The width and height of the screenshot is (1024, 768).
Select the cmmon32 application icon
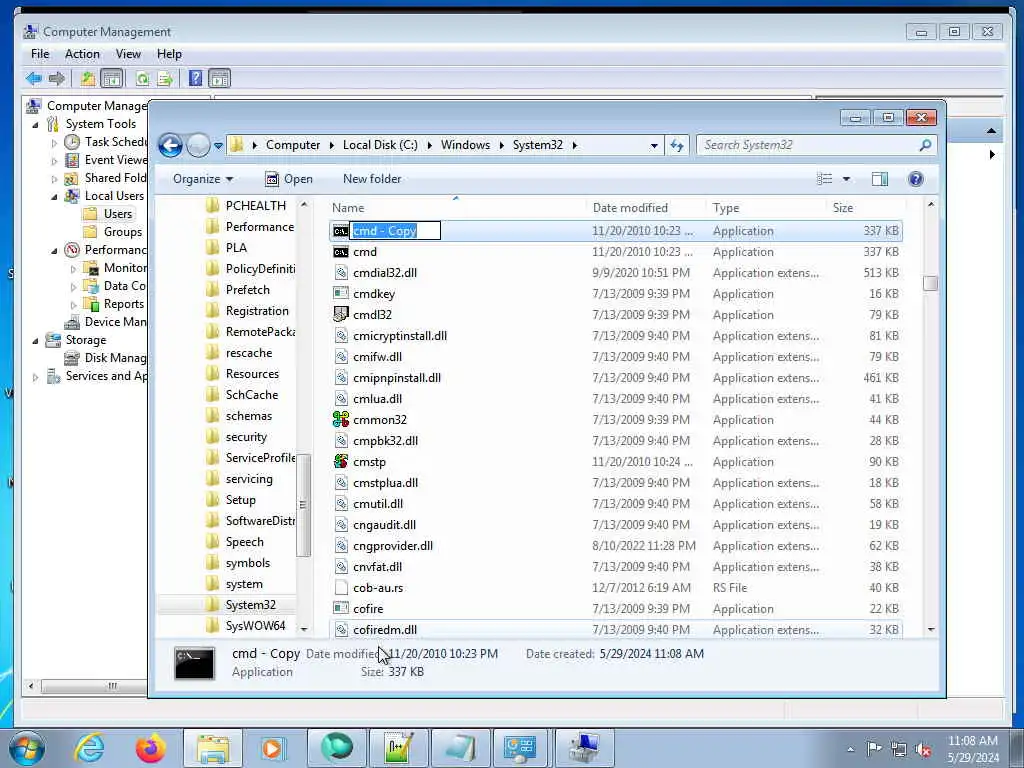[x=341, y=419]
